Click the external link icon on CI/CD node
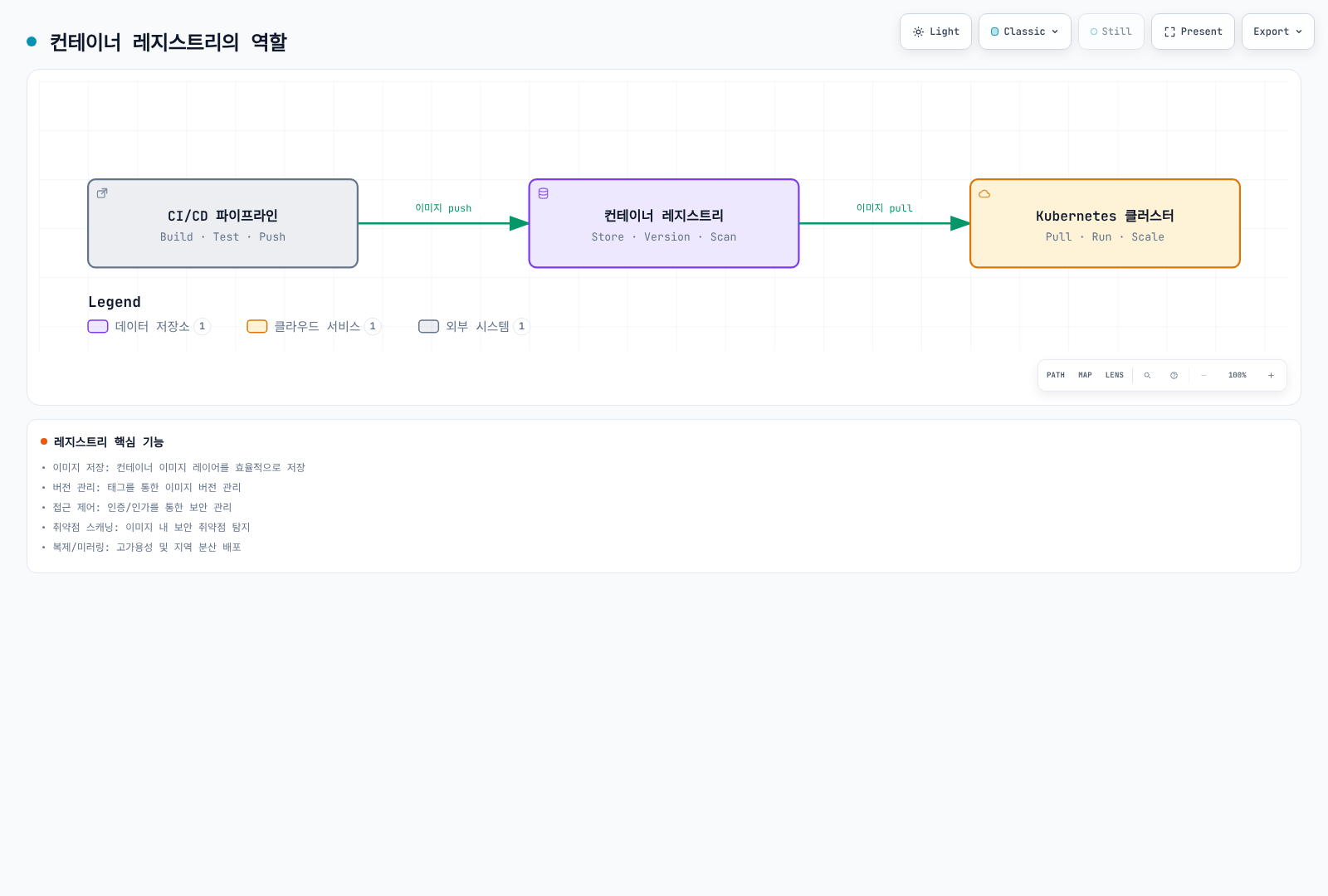This screenshot has height=896, width=1328. (x=102, y=193)
